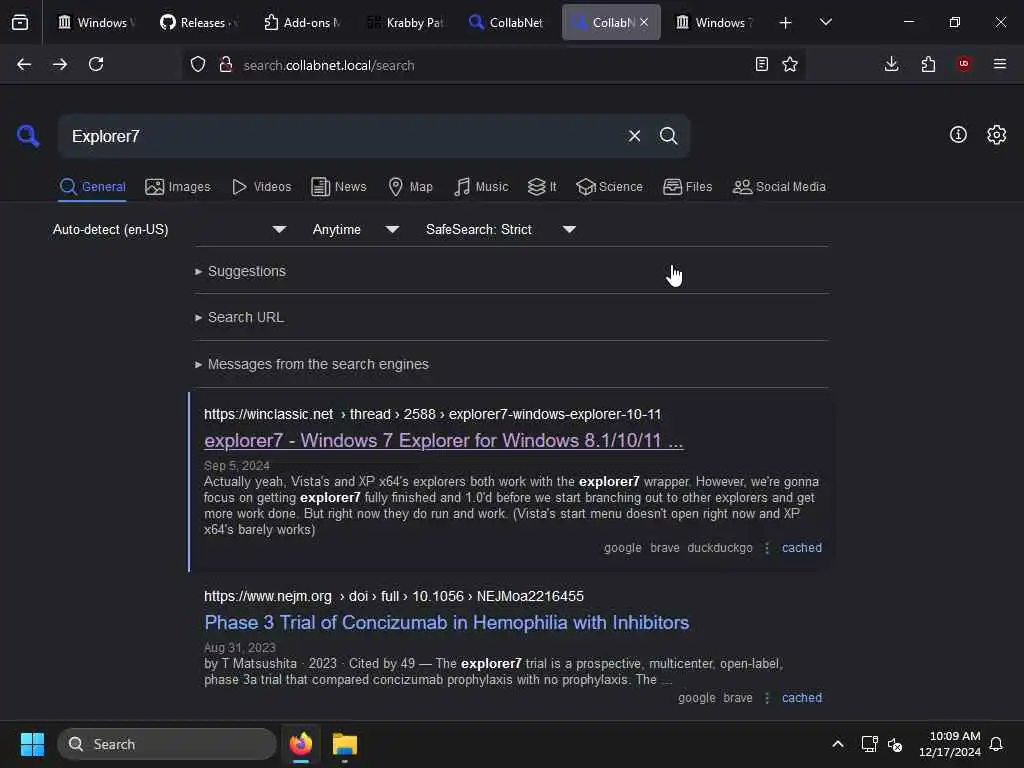The height and width of the screenshot is (768, 1024).
Task: Open File Explorer from the taskbar
Action: point(345,744)
